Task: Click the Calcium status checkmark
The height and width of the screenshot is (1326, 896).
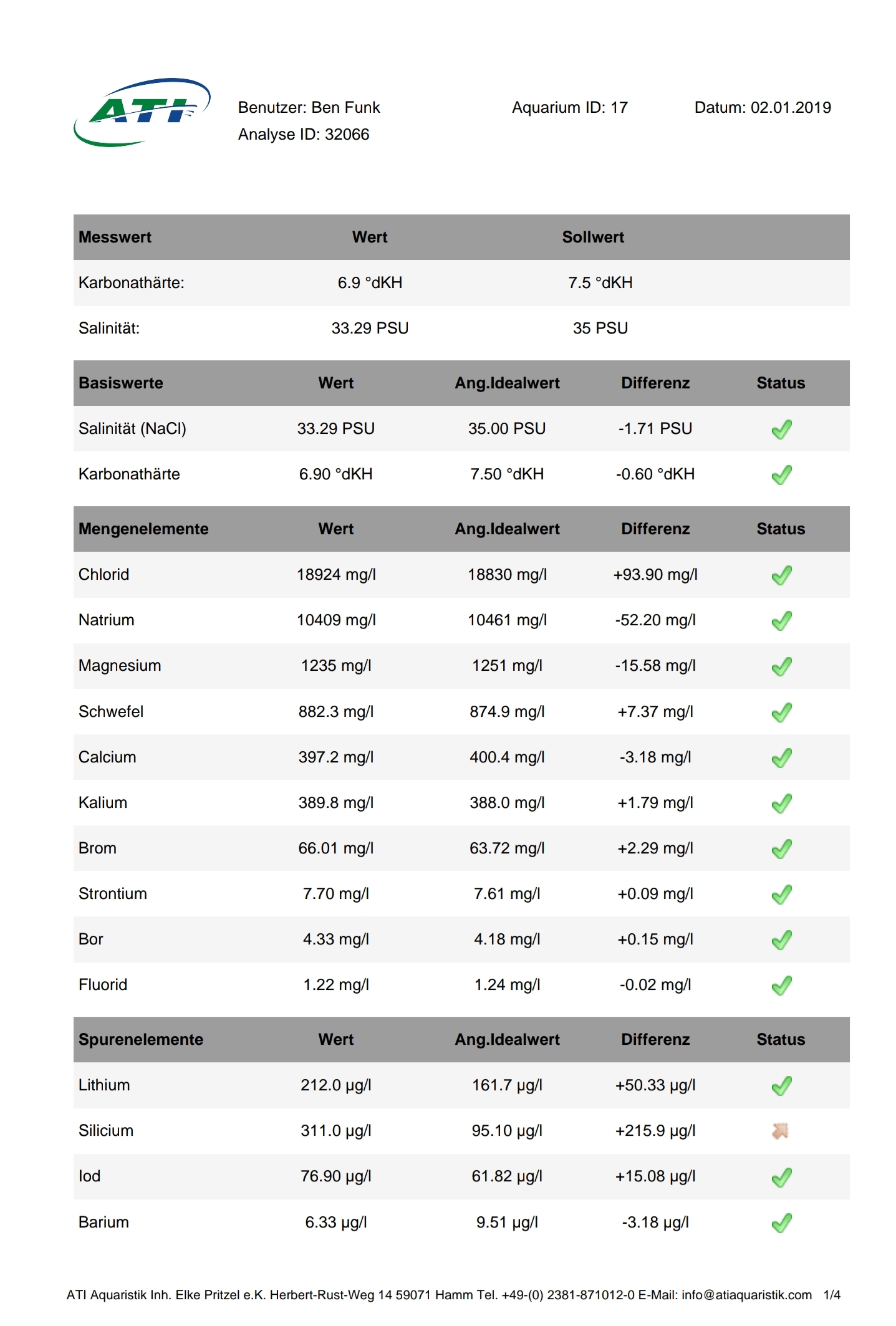Action: click(x=781, y=757)
